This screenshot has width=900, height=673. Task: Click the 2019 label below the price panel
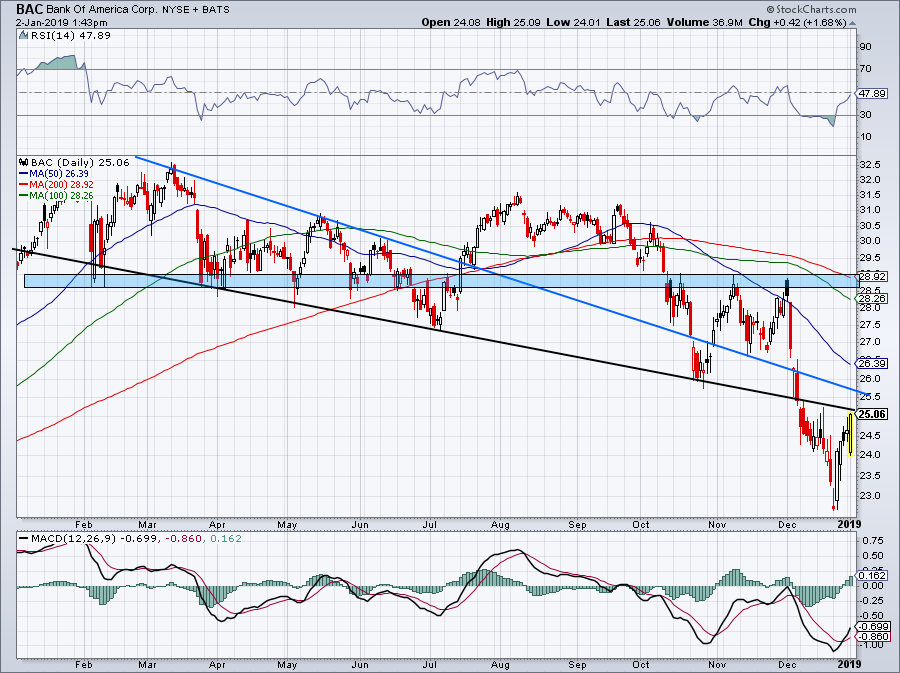(849, 524)
